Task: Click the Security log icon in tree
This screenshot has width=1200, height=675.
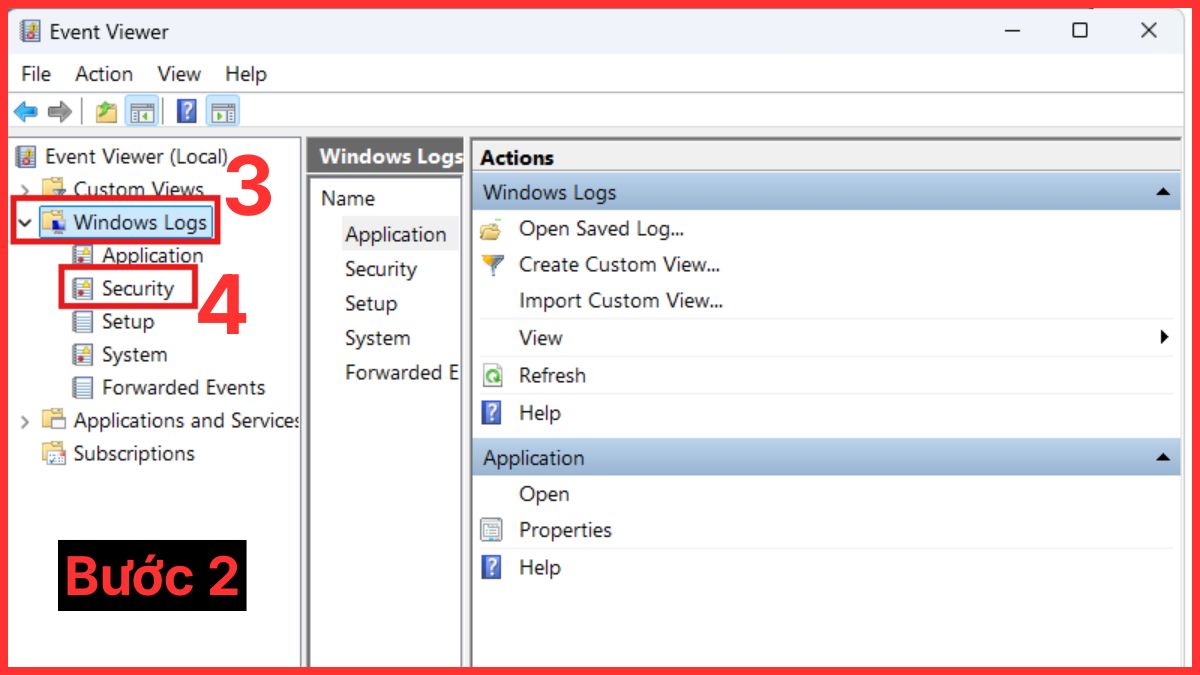Action: [x=83, y=288]
